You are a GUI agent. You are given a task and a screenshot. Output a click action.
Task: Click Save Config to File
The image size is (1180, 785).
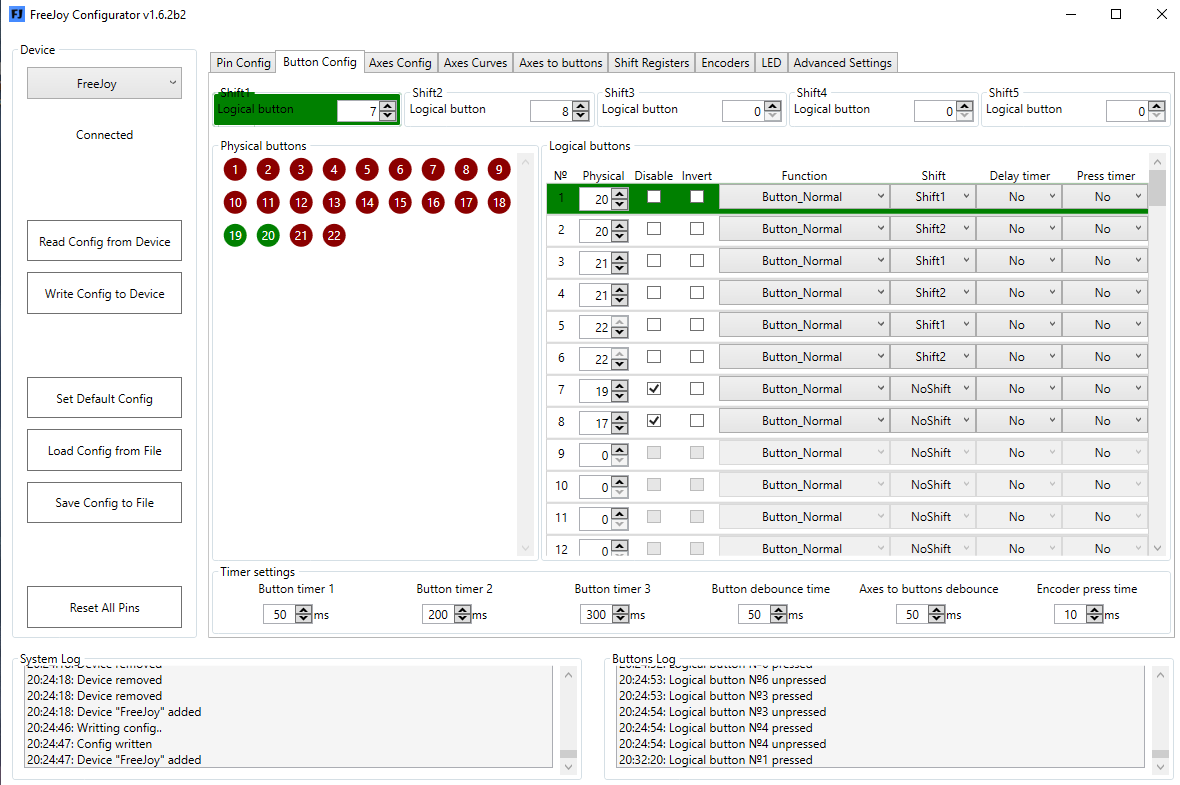click(105, 502)
